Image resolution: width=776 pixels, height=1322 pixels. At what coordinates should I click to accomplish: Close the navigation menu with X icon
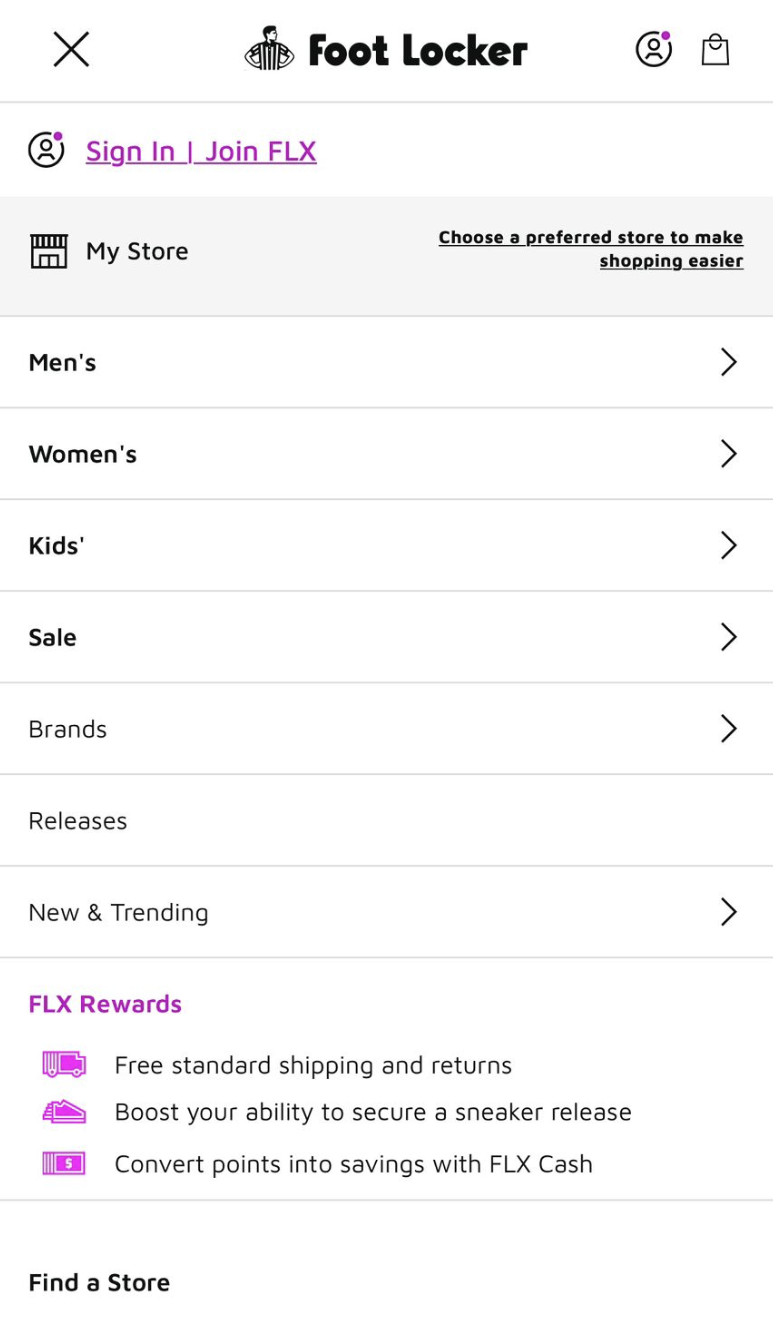click(x=71, y=49)
